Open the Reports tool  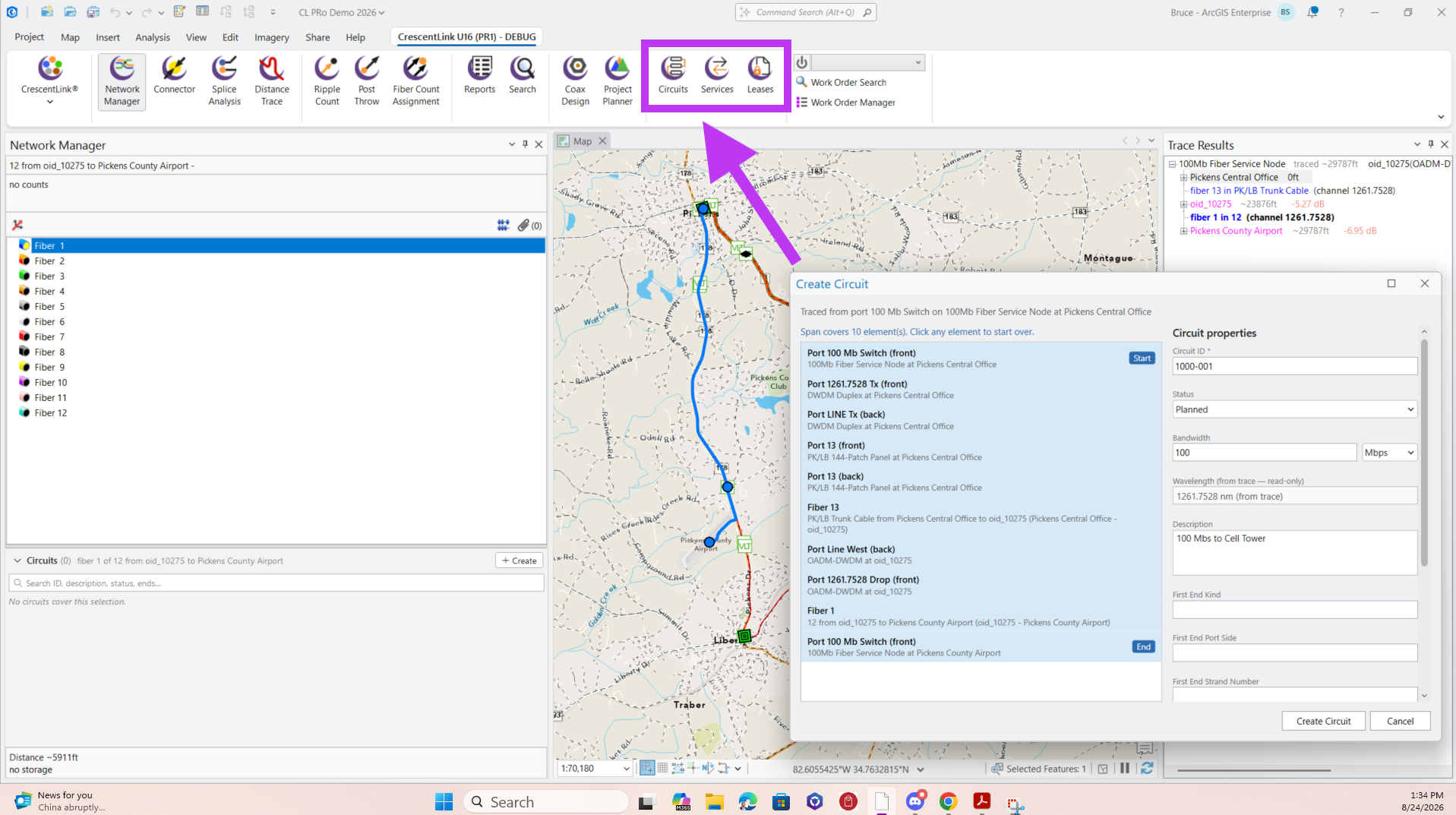pyautogui.click(x=479, y=74)
